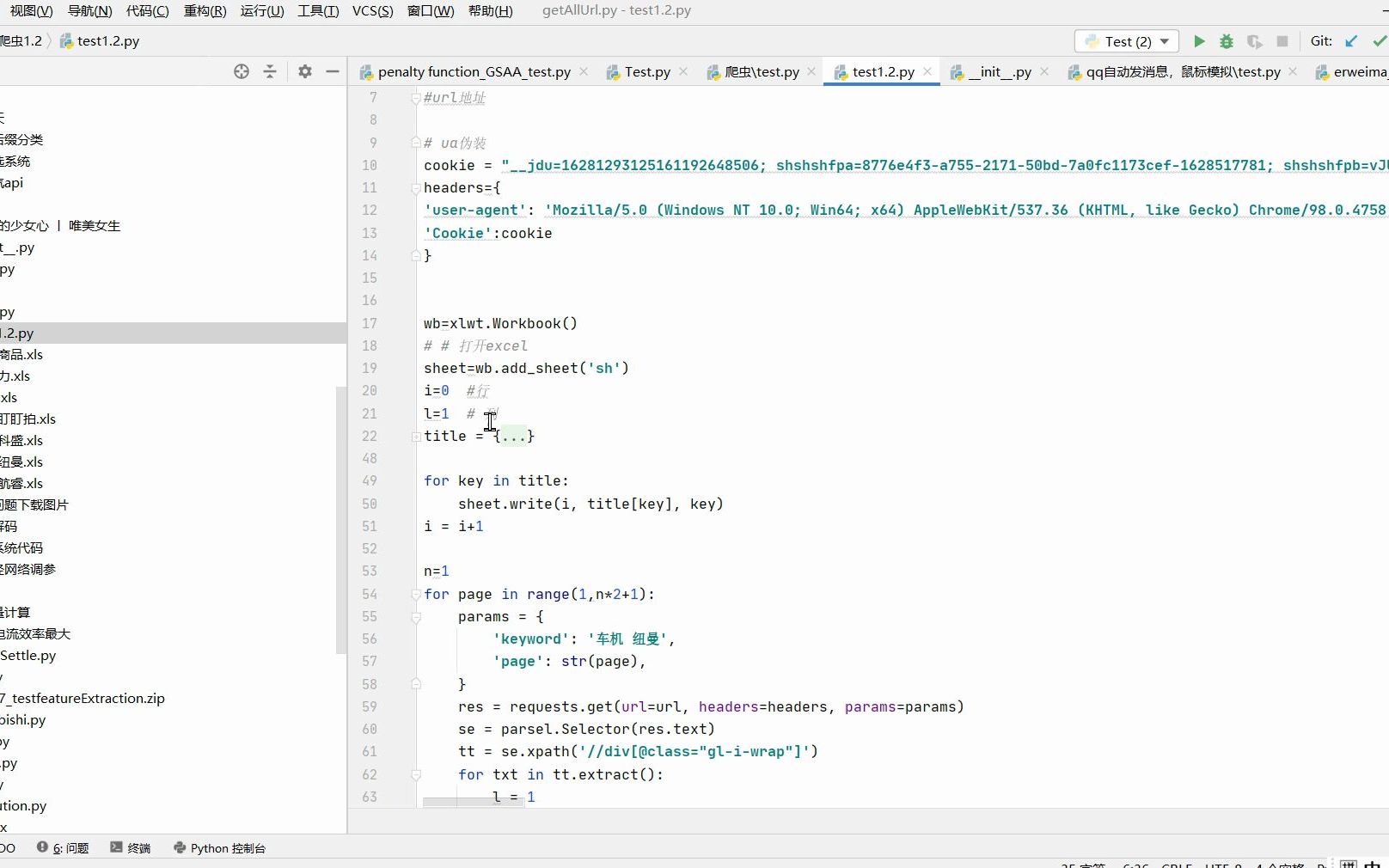Open the 窗口(W) menu
Image resolution: width=1389 pixels, height=868 pixels.
pyautogui.click(x=431, y=10)
